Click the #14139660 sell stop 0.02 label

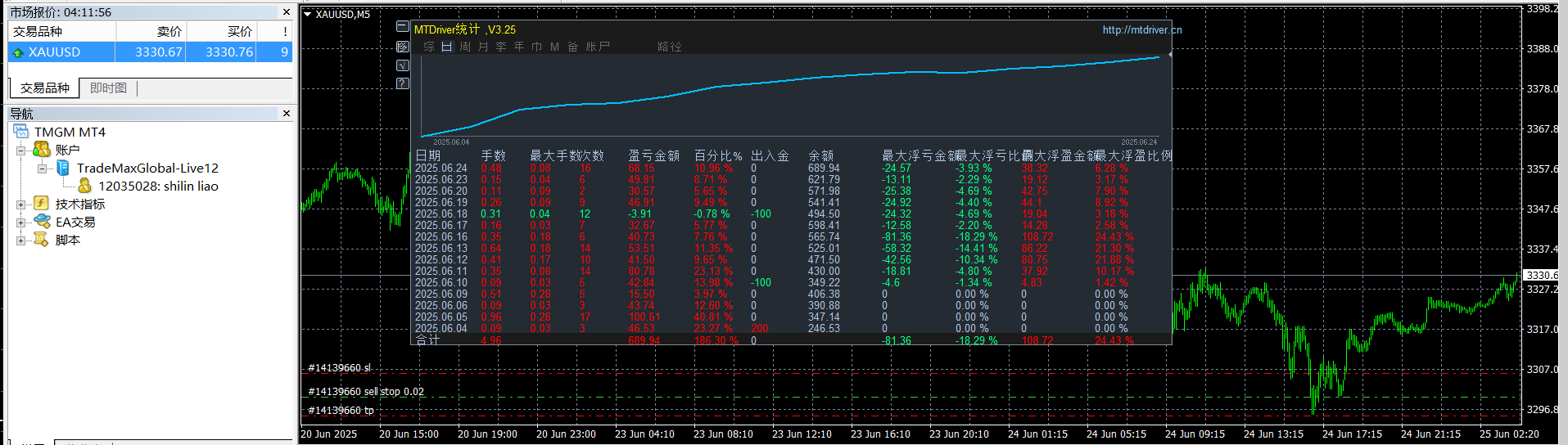pos(366,391)
